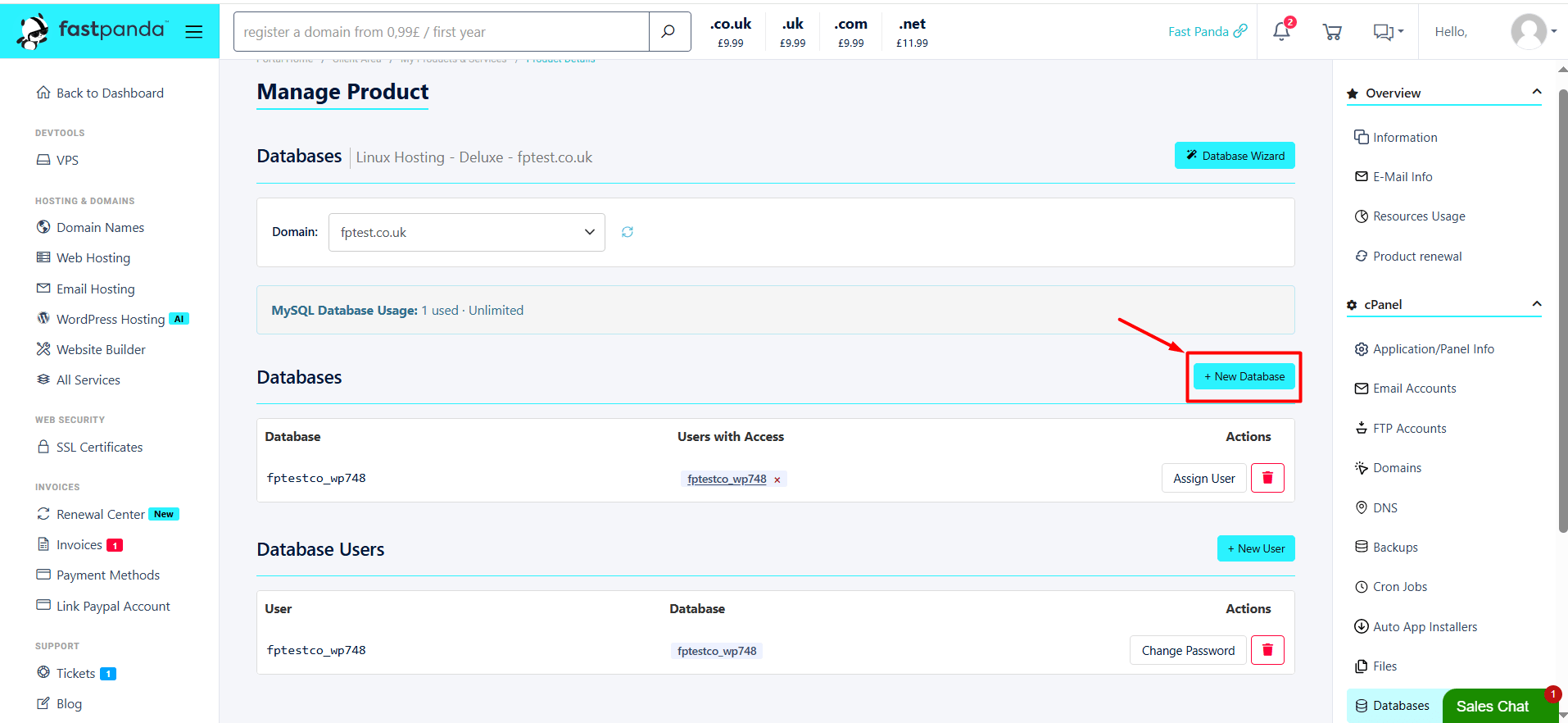Click Assign User for fptestco_wp748
This screenshot has width=1568, height=723.
tap(1203, 478)
